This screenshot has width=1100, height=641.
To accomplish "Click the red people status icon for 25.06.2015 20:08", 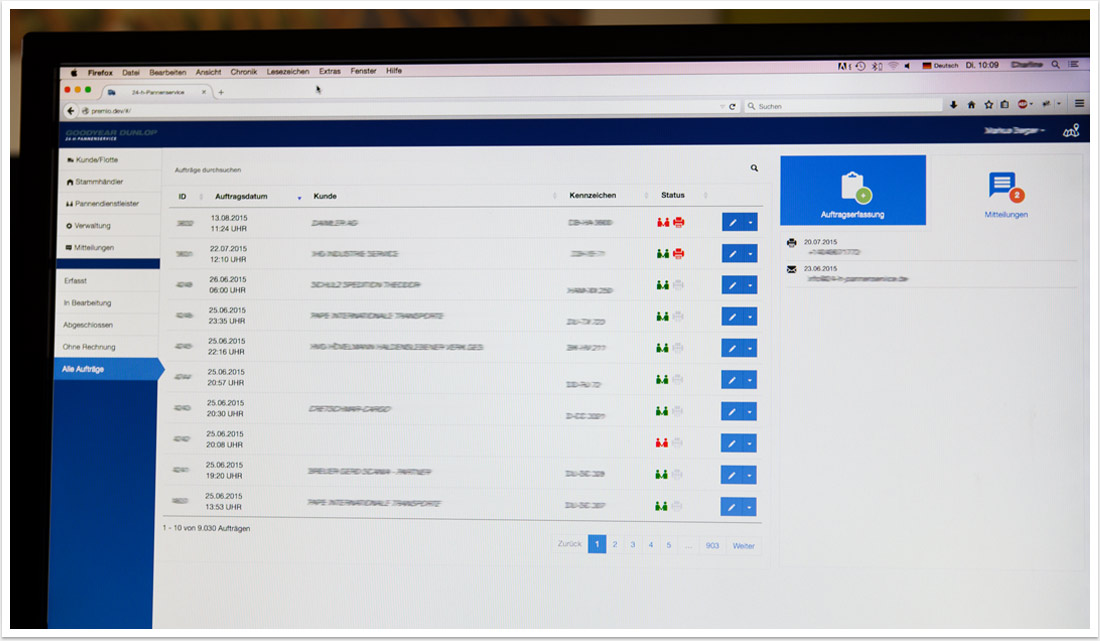I will point(661,442).
